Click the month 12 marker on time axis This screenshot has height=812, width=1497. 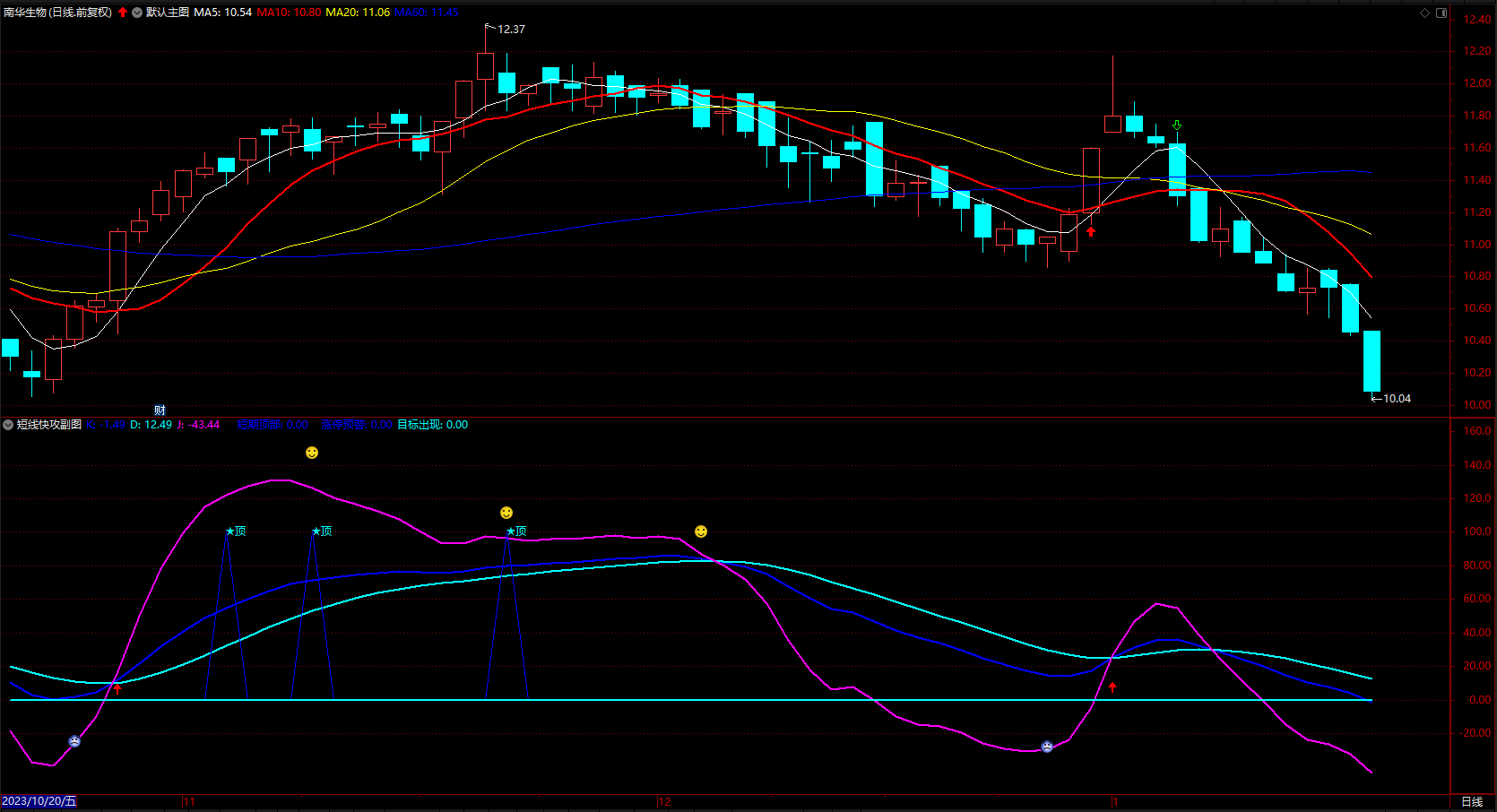(664, 802)
